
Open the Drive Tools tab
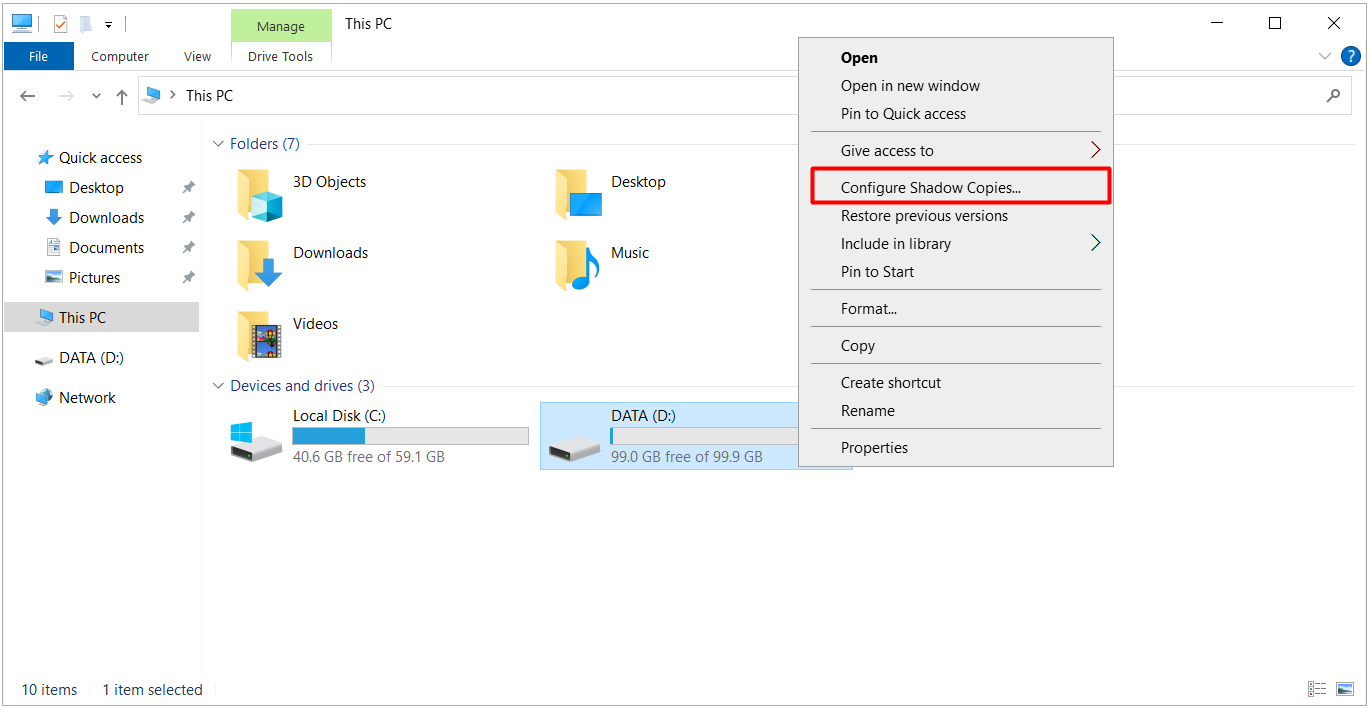281,56
